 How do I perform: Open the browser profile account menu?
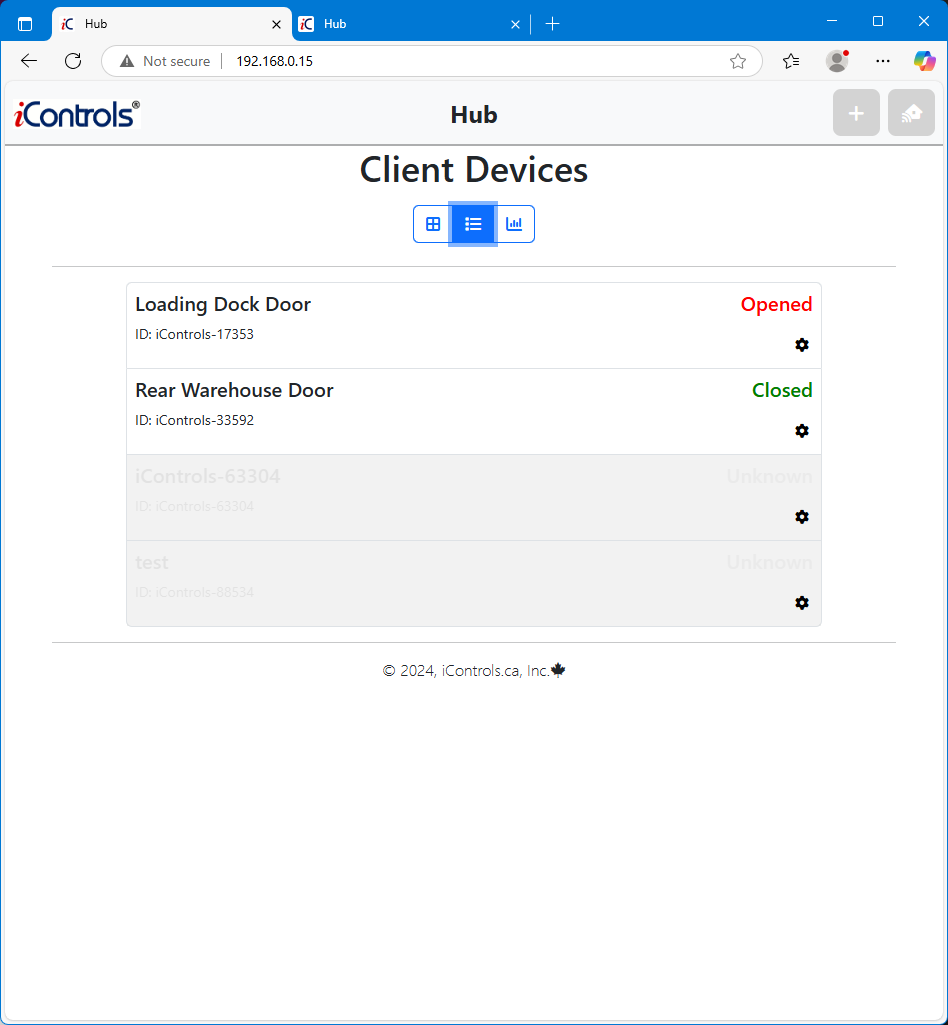pos(836,61)
